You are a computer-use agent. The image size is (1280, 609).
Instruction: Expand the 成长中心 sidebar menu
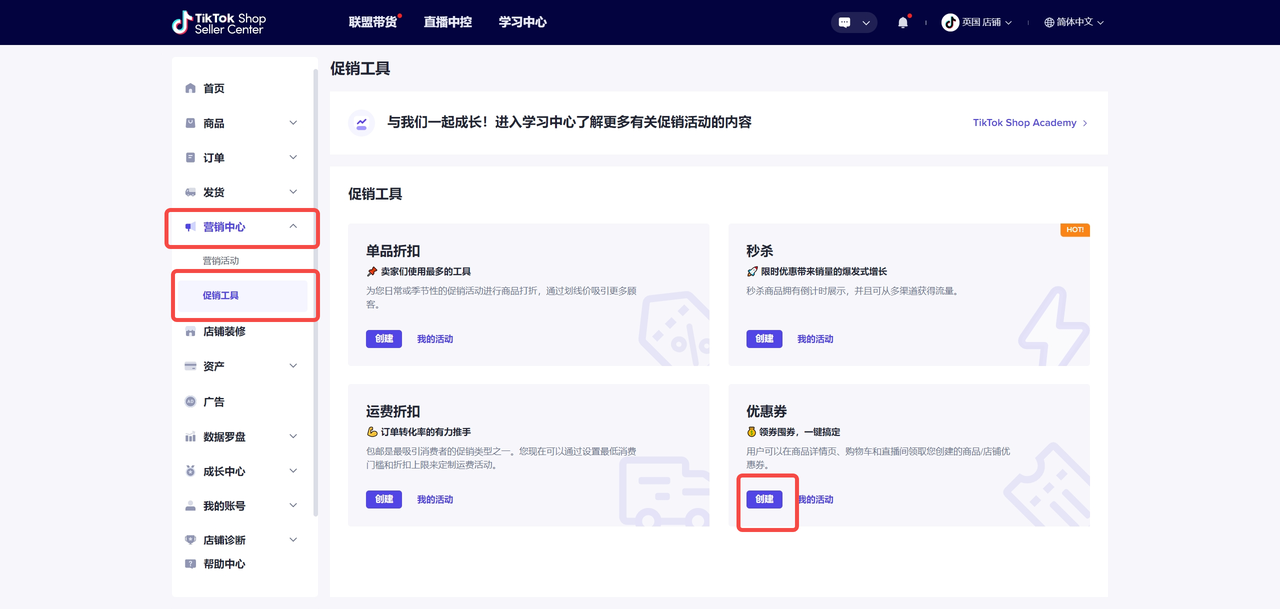(x=293, y=471)
